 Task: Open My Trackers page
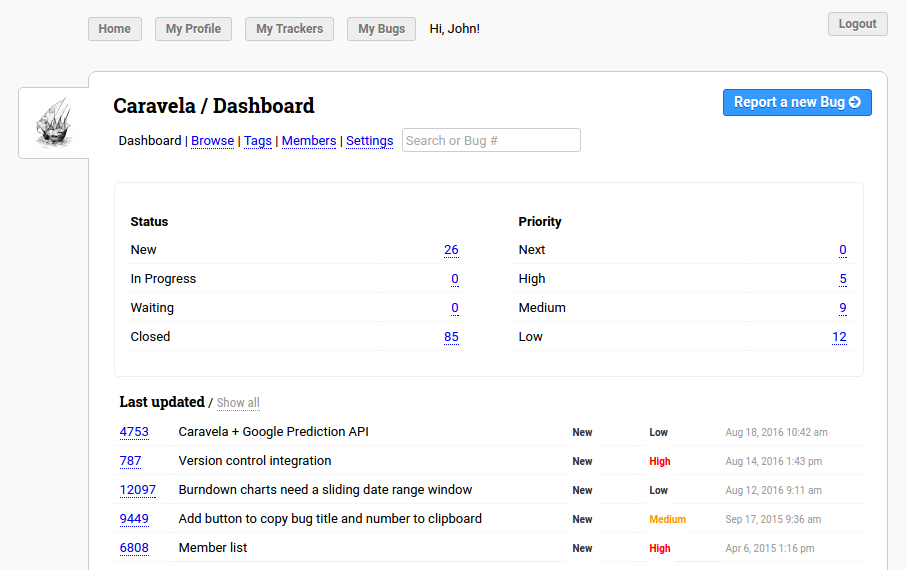tap(289, 29)
